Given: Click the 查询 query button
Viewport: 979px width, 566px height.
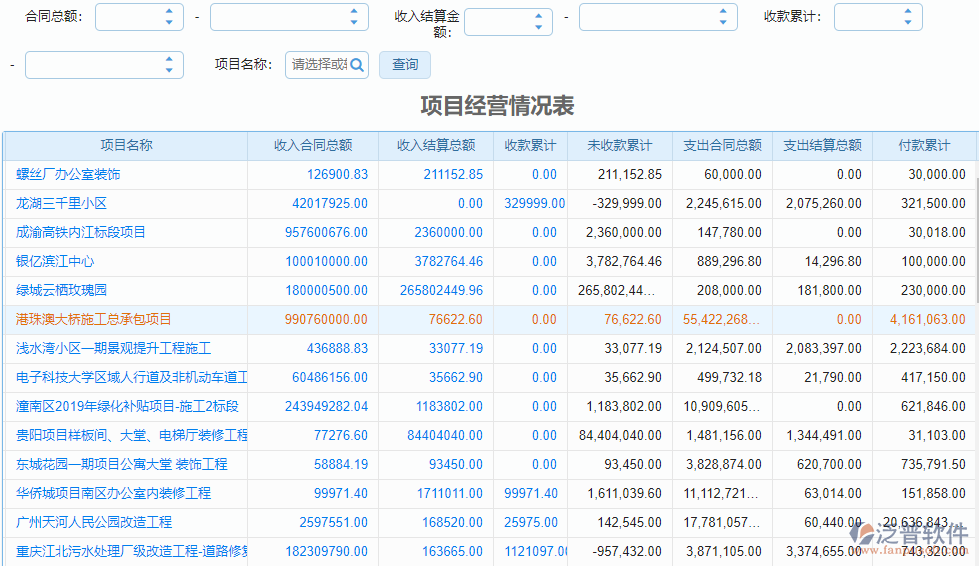Looking at the screenshot, I should (x=405, y=65).
